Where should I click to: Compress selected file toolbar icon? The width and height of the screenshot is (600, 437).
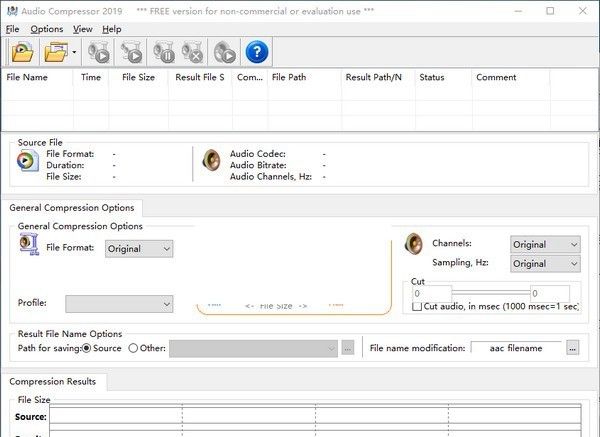point(131,52)
